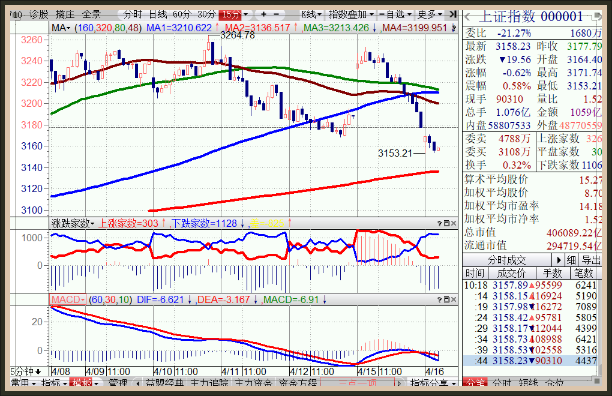
Task: Expand the 15分 period dropdown arrow
Action: [246, 14]
